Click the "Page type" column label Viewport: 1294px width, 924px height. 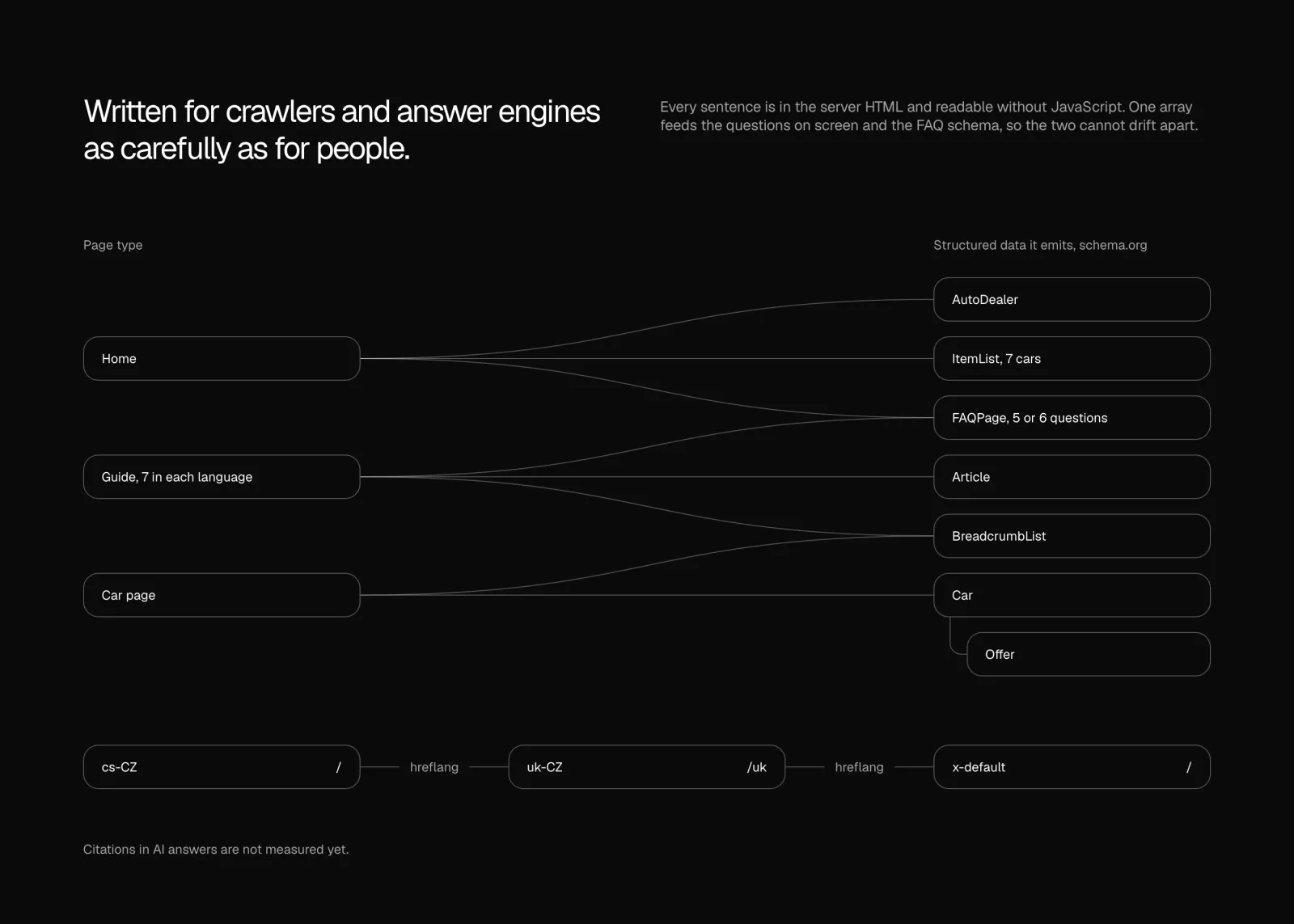(112, 245)
